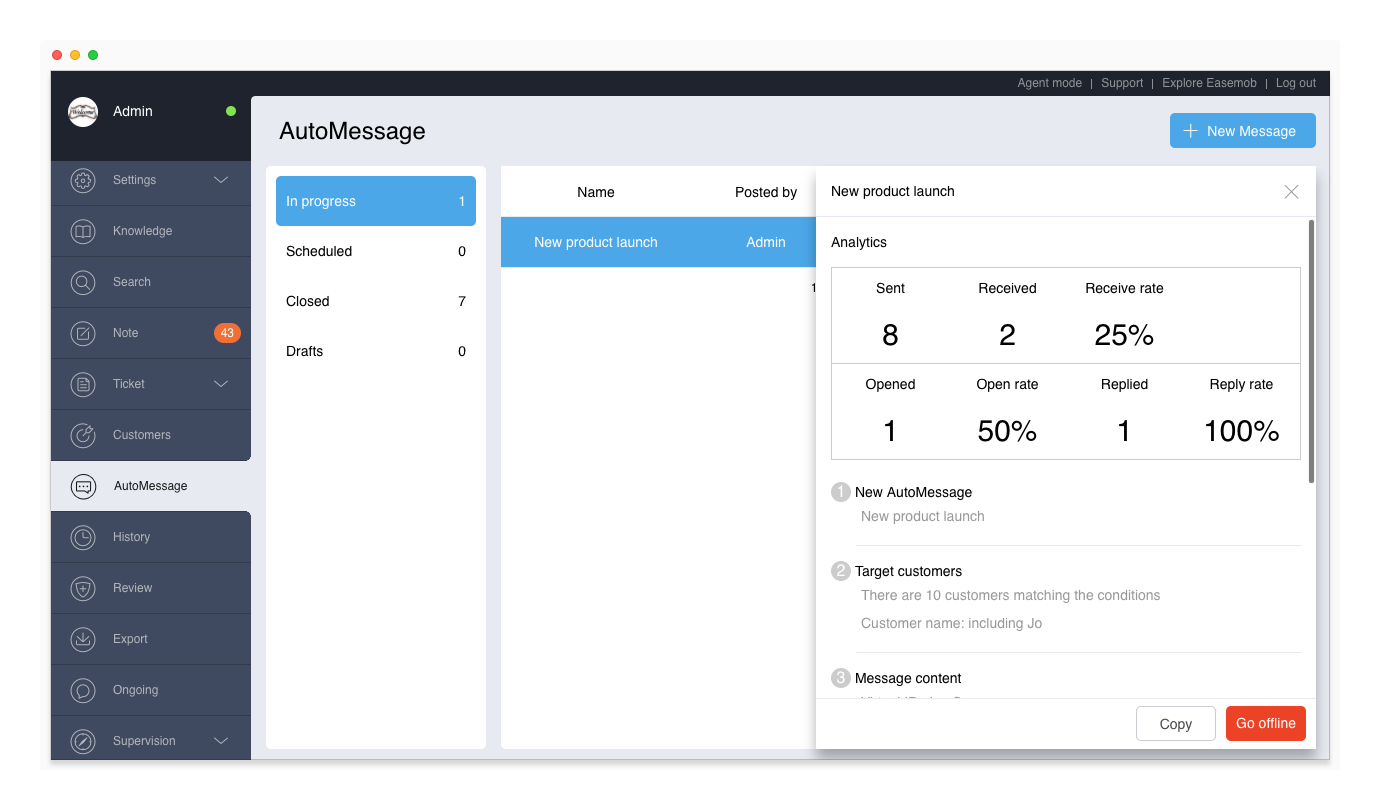Select the Scheduled filter
This screenshot has width=1380, height=810.
(376, 251)
